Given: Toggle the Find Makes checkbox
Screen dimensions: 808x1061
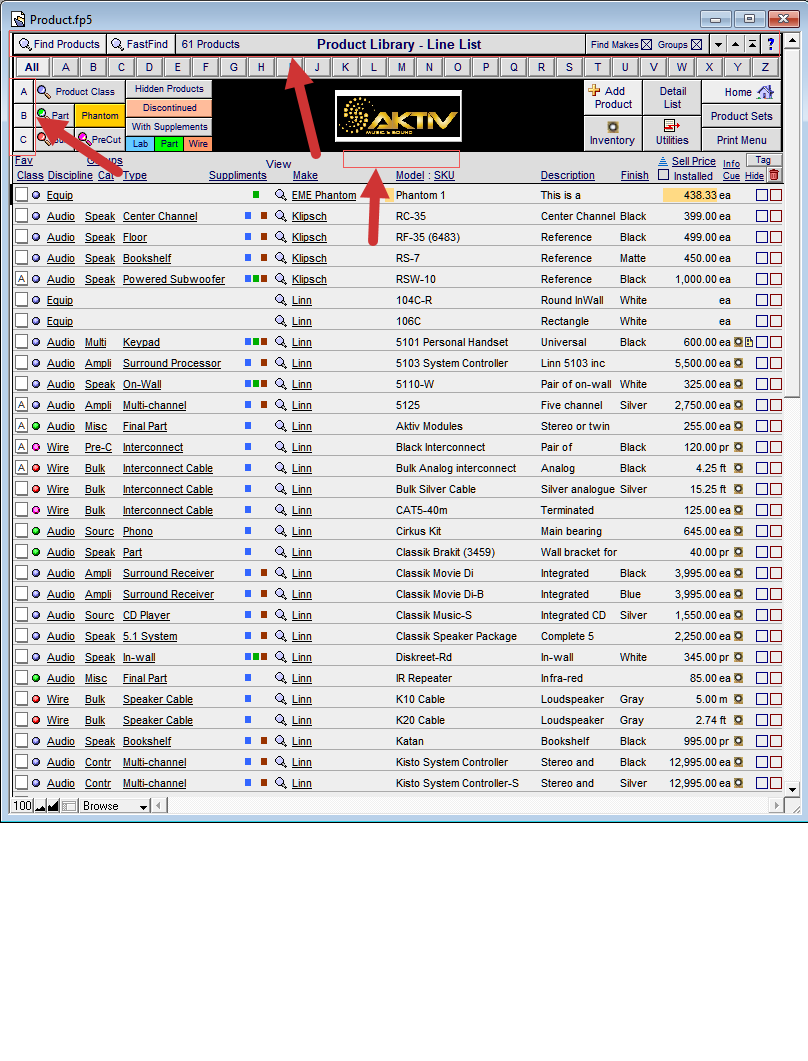Looking at the screenshot, I should 646,45.
